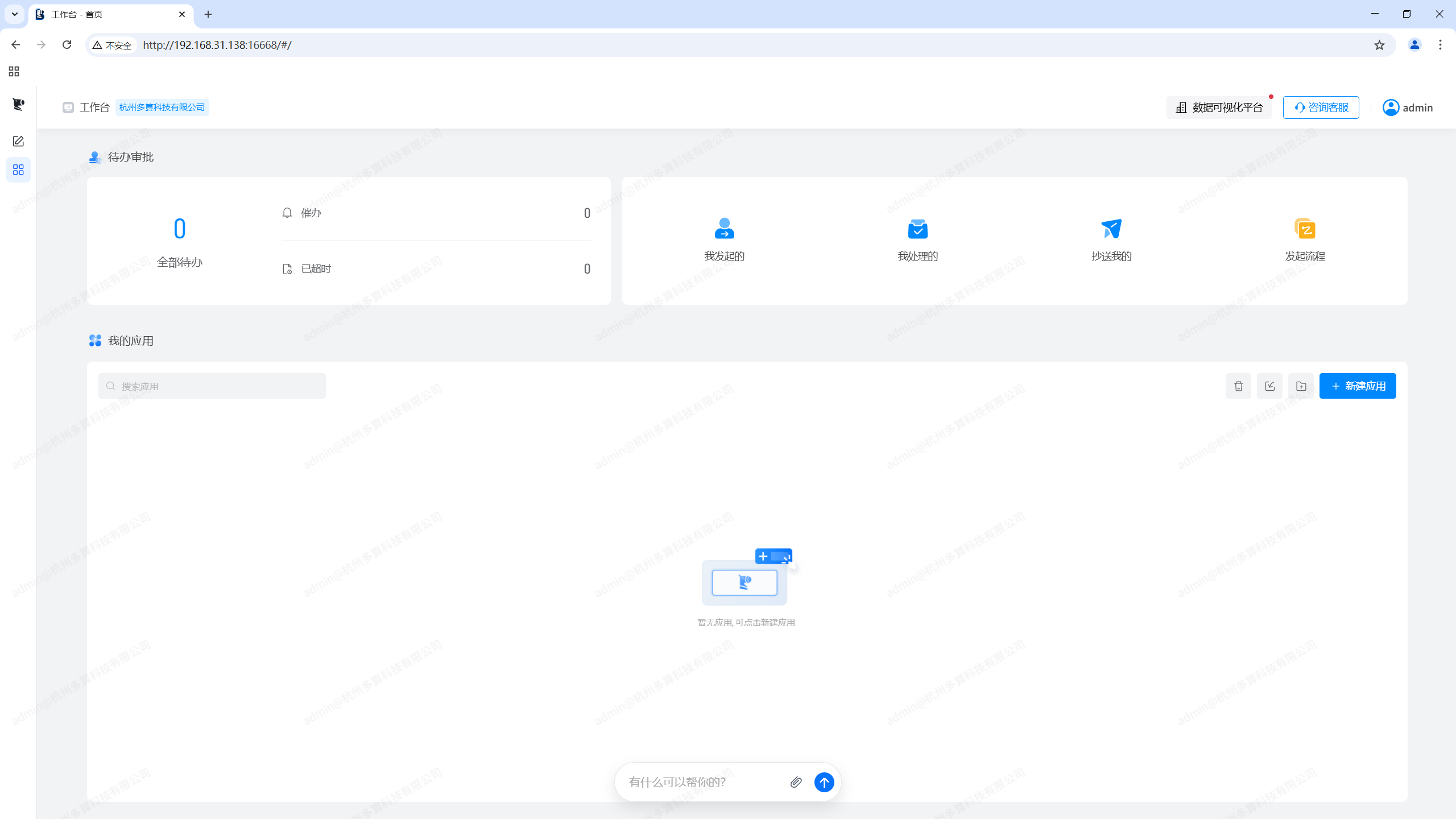Click the app logo in left sidebar
1456x819 pixels.
click(x=18, y=104)
